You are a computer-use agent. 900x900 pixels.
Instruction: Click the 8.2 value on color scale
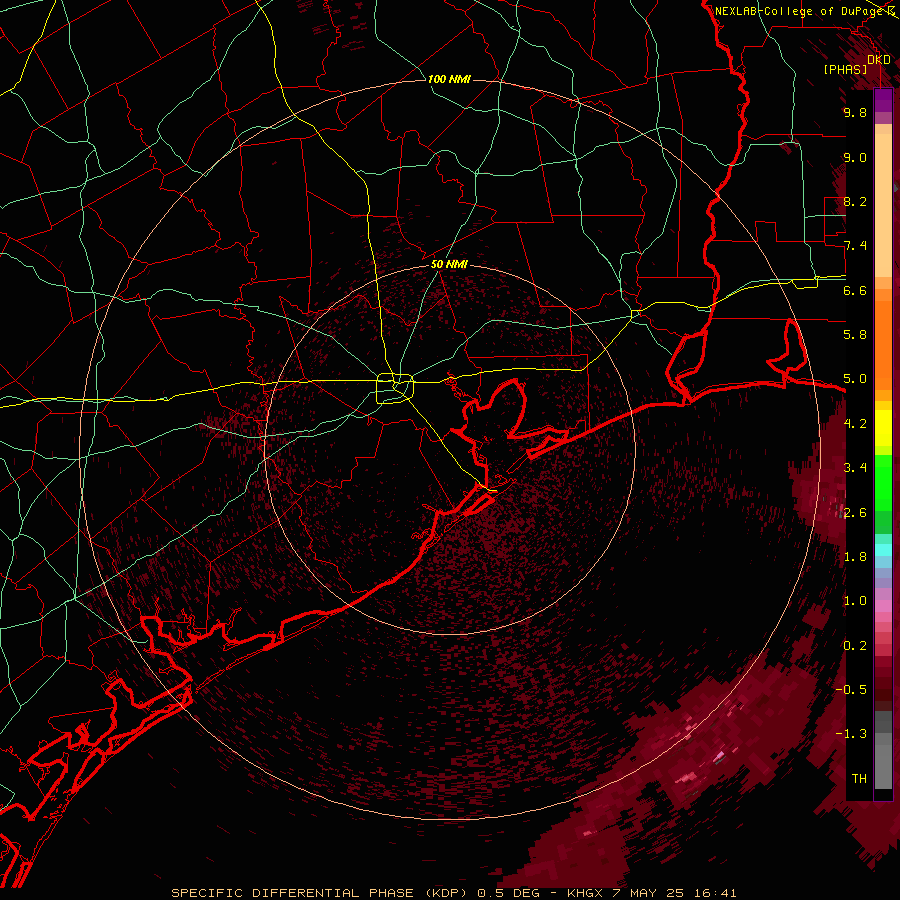click(x=855, y=201)
